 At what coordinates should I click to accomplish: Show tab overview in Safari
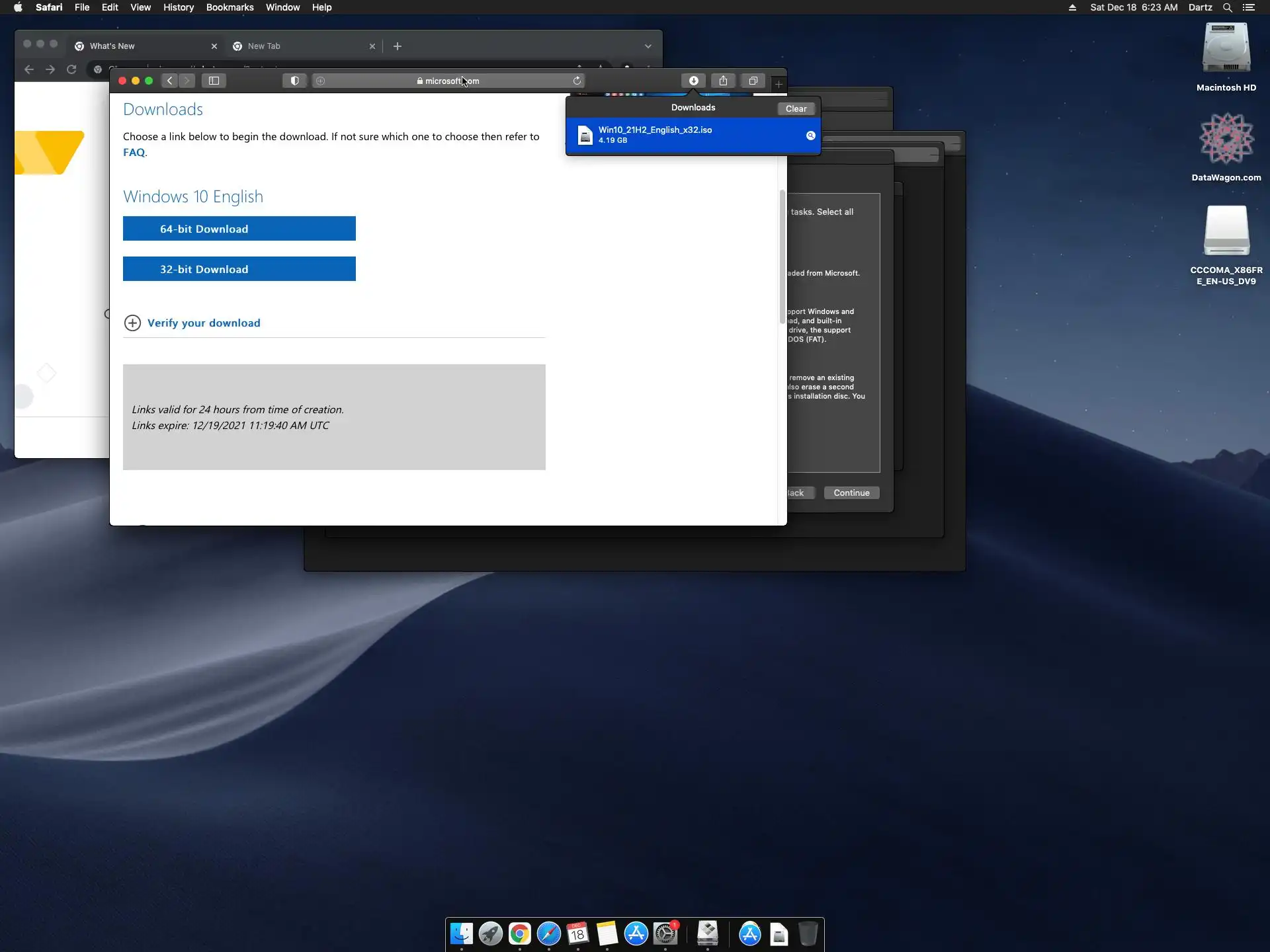[753, 81]
